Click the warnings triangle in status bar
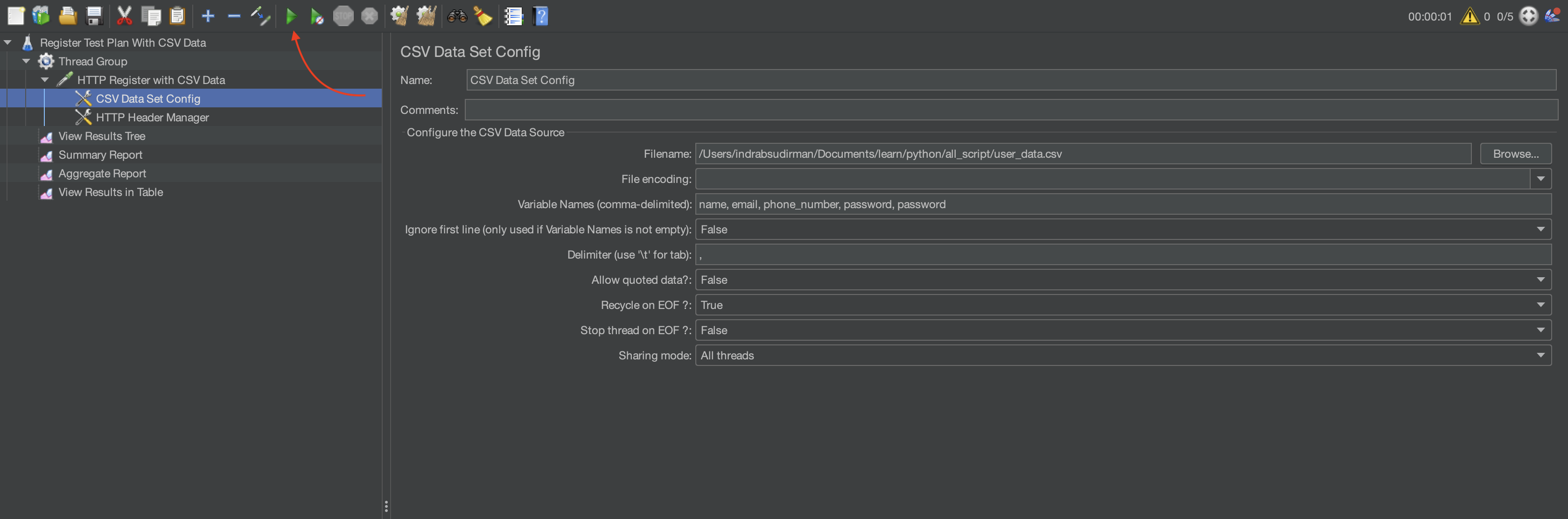The width and height of the screenshot is (1568, 519). 1470,16
